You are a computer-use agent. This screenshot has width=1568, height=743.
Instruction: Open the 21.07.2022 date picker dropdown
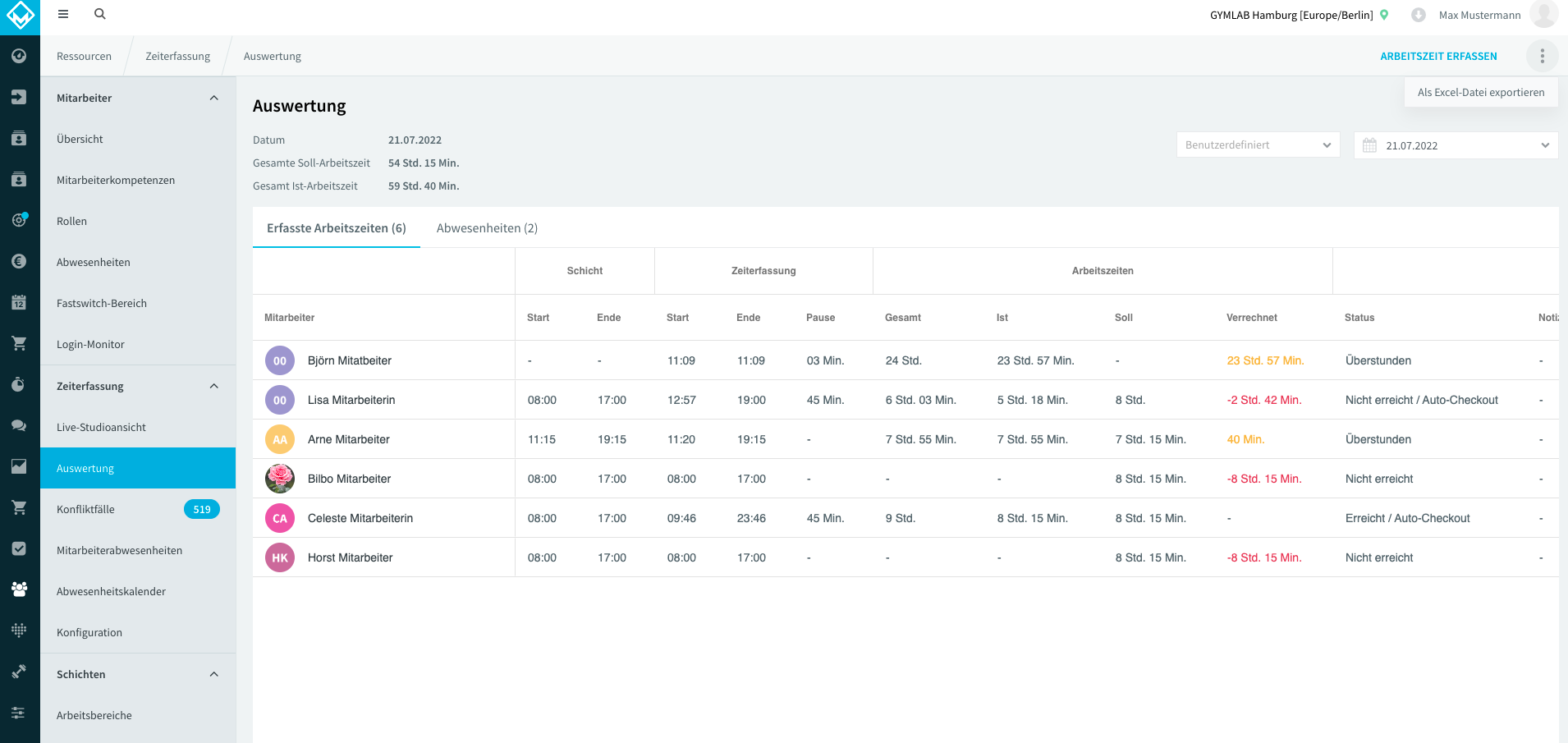[1456, 145]
